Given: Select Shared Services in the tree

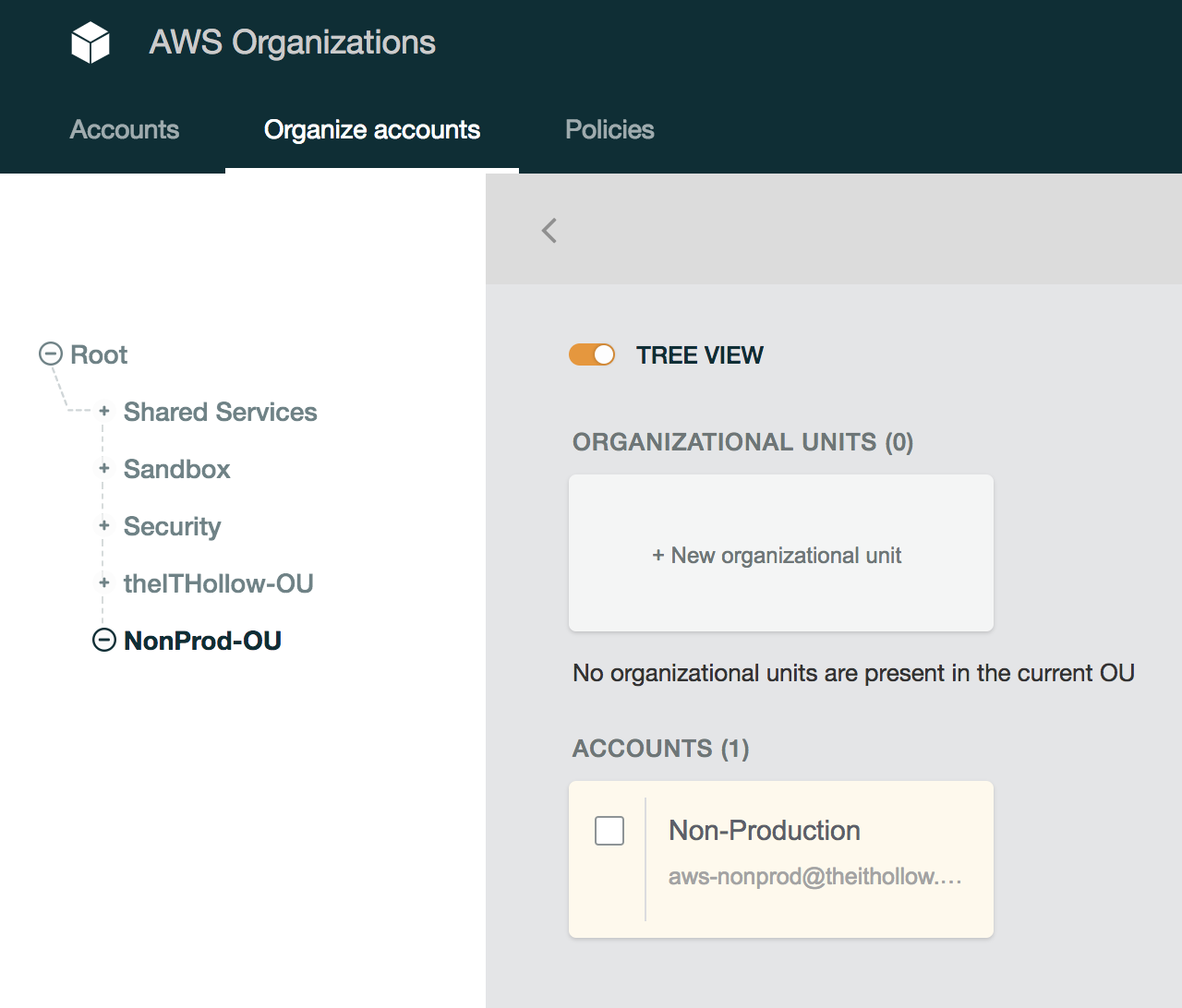Looking at the screenshot, I should click(220, 412).
